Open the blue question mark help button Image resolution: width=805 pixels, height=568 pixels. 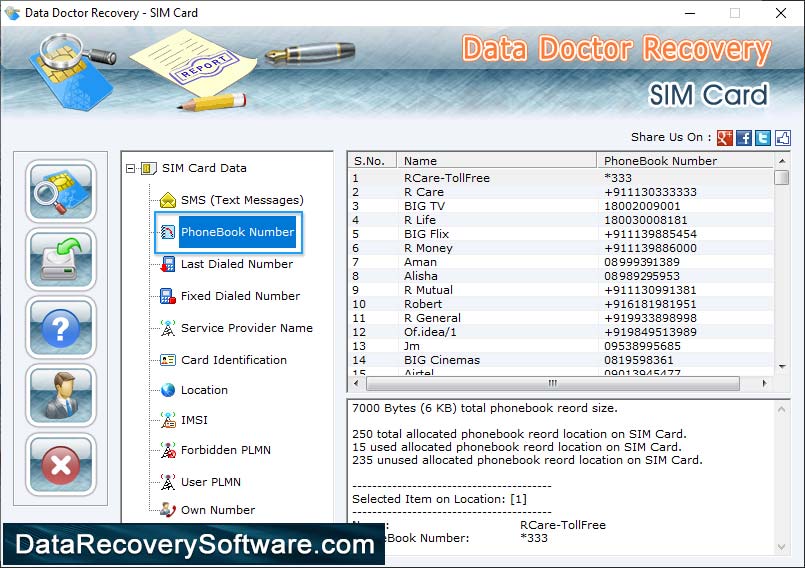pyautogui.click(x=61, y=328)
